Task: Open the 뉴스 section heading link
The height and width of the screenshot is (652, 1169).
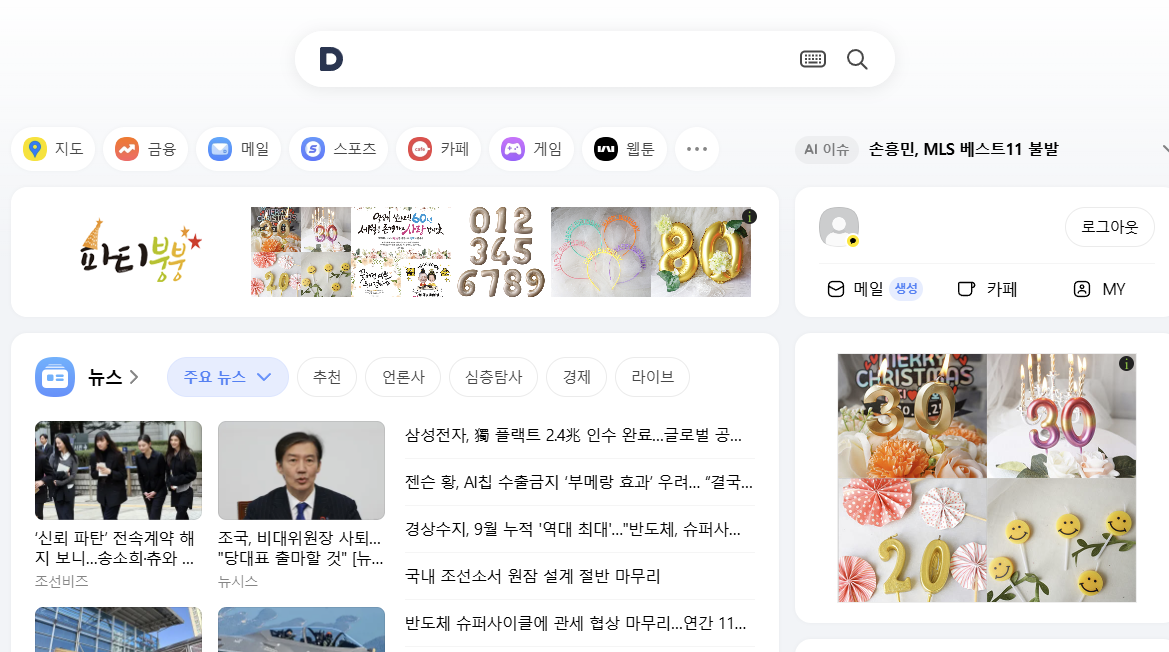Action: pos(113,377)
